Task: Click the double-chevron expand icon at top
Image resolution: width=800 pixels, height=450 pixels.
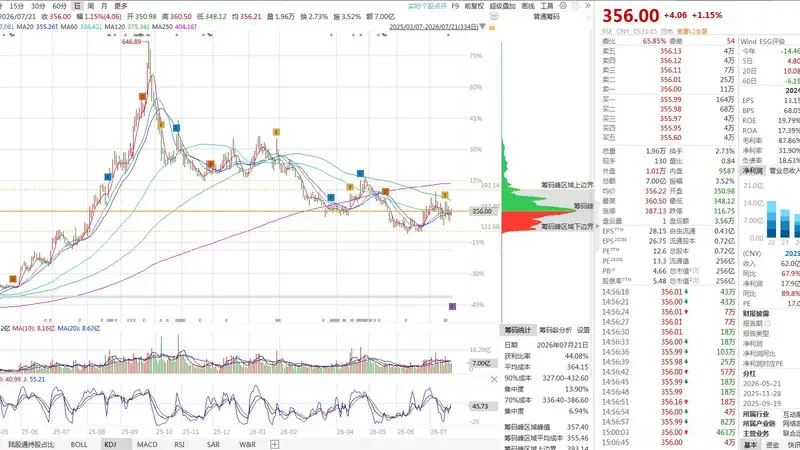Action: [587, 6]
